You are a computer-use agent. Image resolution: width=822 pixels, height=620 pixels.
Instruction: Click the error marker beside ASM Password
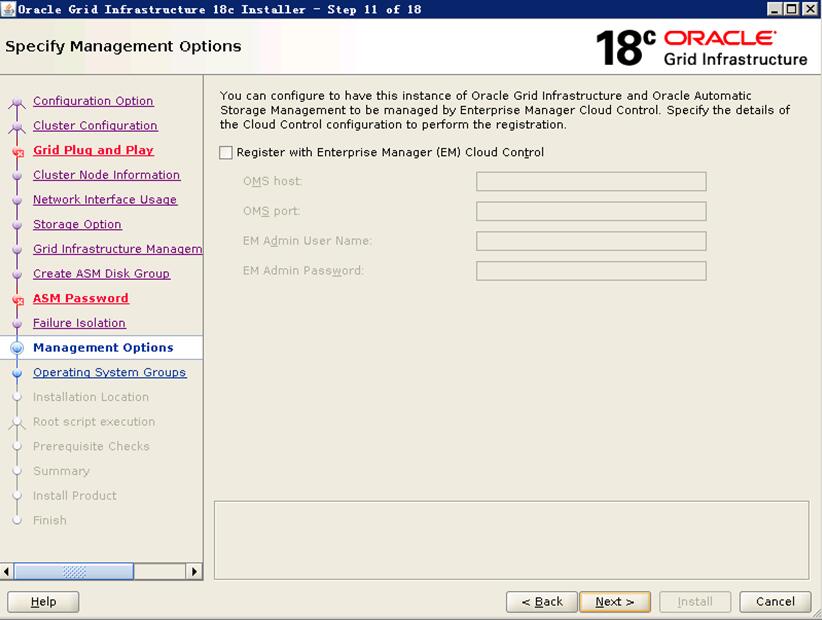[18, 300]
